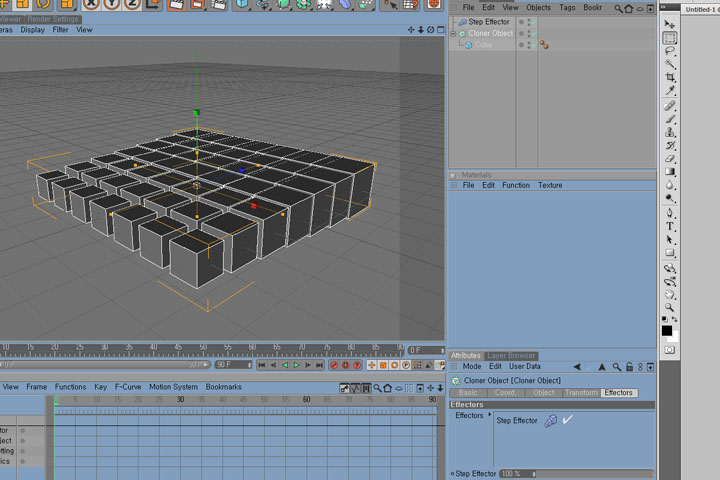Open Object Manager Objects menu
This screenshot has width=720, height=480.
(x=538, y=7)
